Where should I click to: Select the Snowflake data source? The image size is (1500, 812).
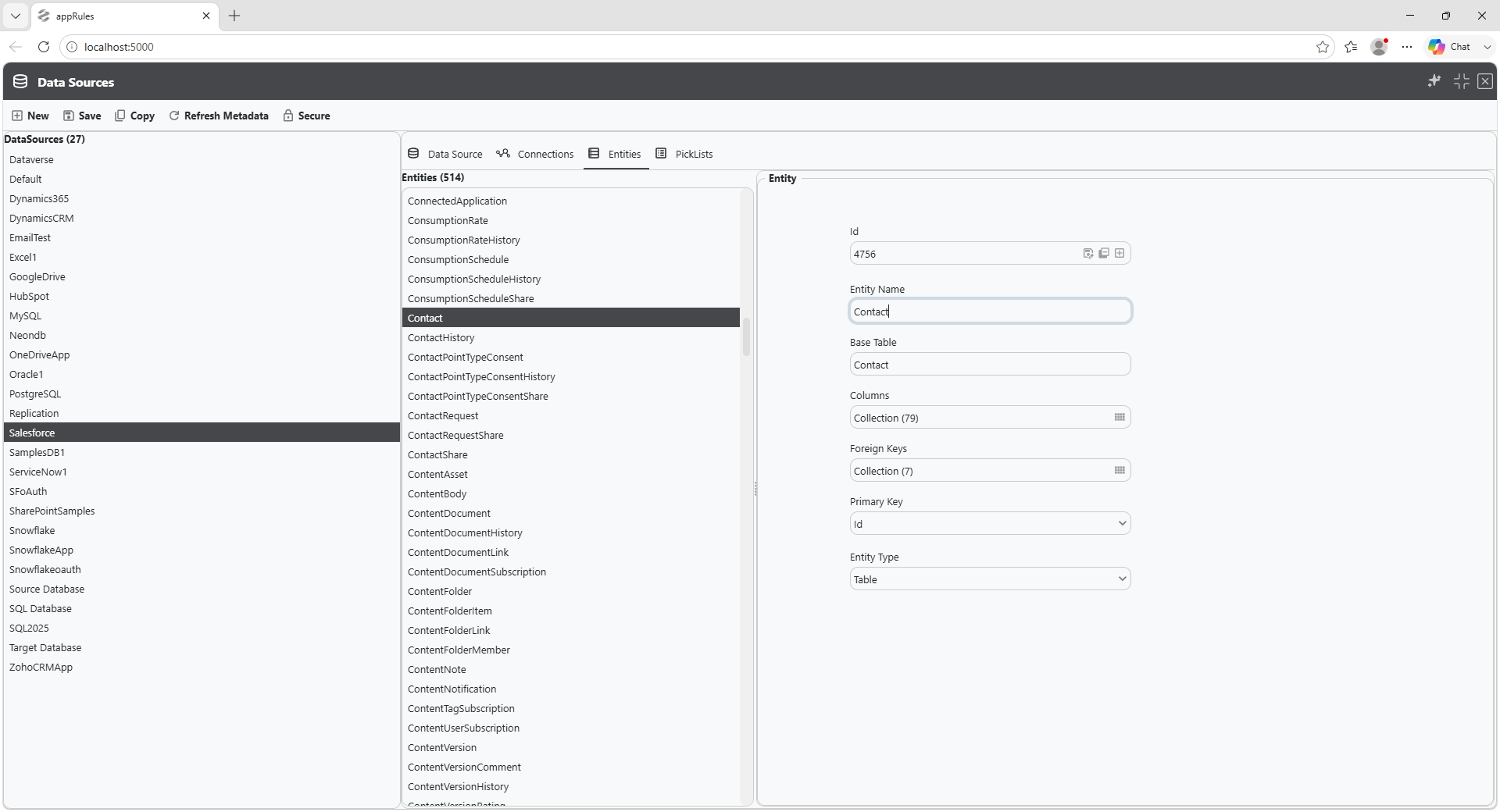[202, 530]
